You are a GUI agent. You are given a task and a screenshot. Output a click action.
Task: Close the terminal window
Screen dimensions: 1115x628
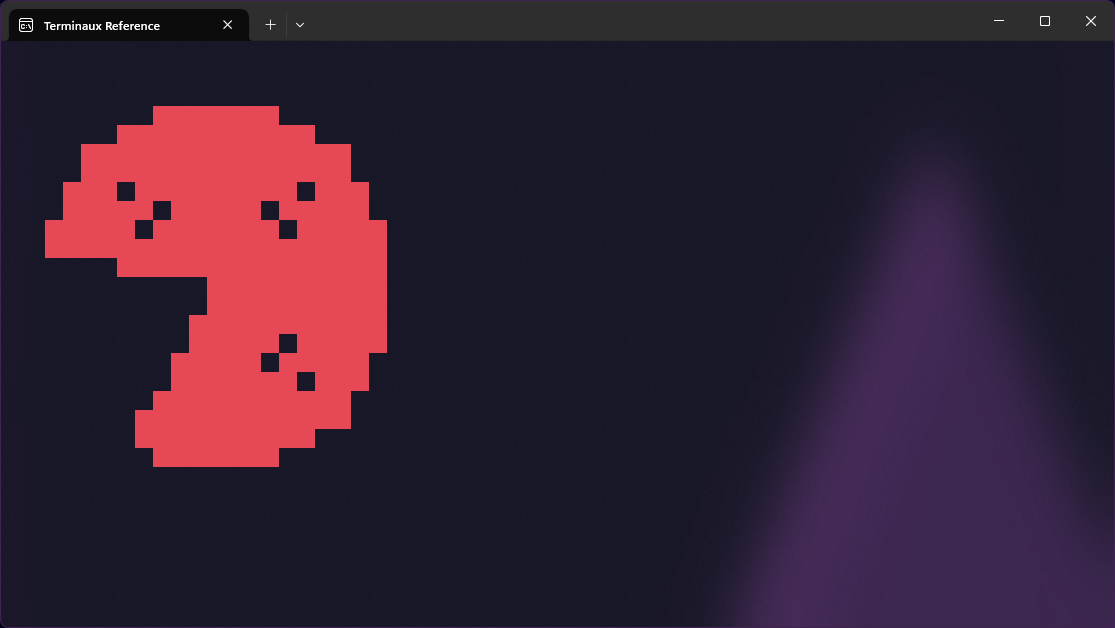click(1090, 21)
